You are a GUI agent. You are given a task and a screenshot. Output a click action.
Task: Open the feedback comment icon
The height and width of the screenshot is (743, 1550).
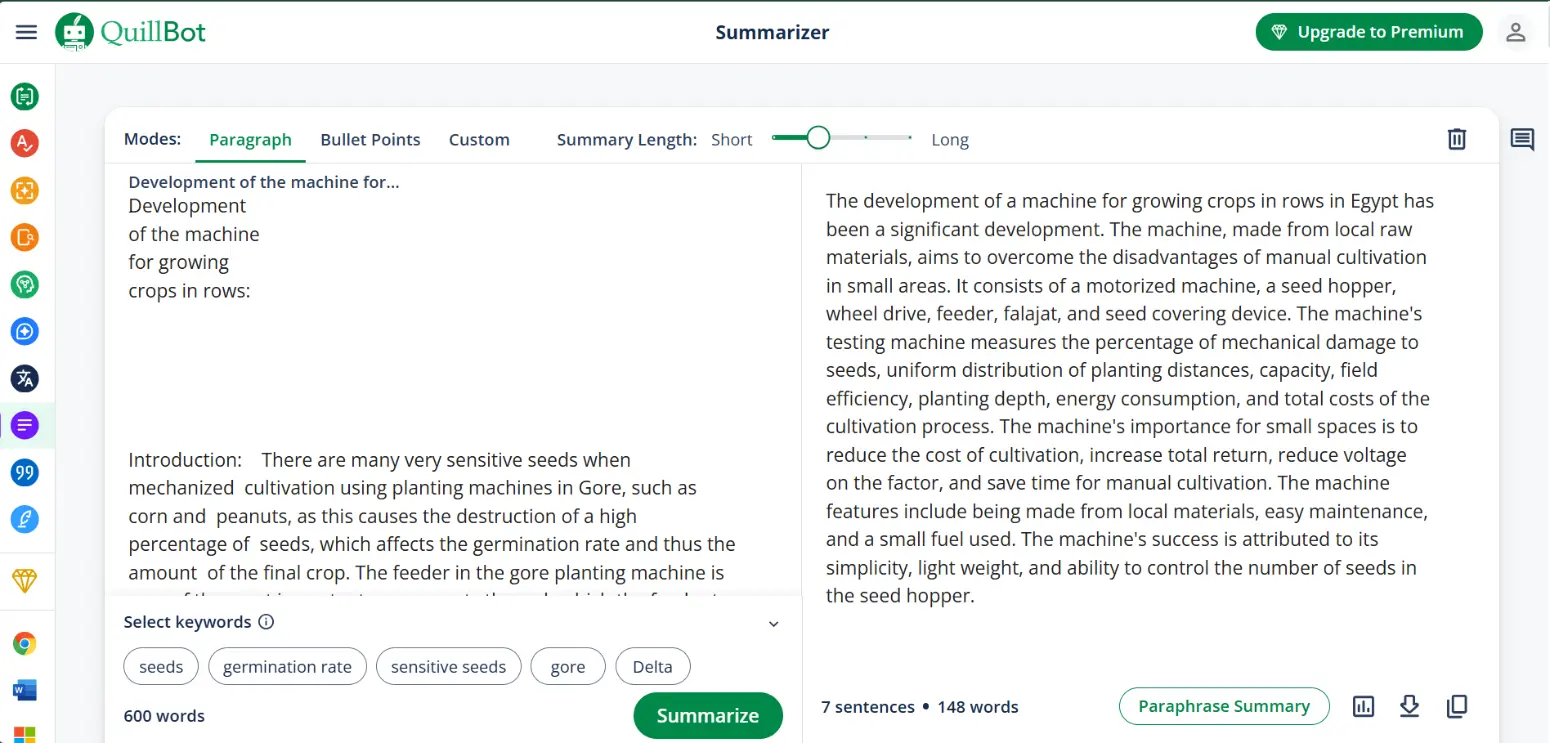tap(1522, 140)
